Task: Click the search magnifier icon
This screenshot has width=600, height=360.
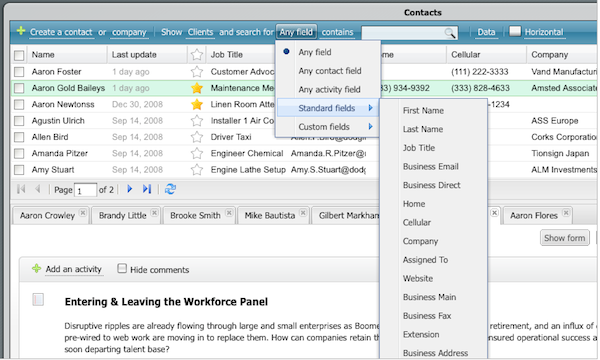Action: click(450, 33)
